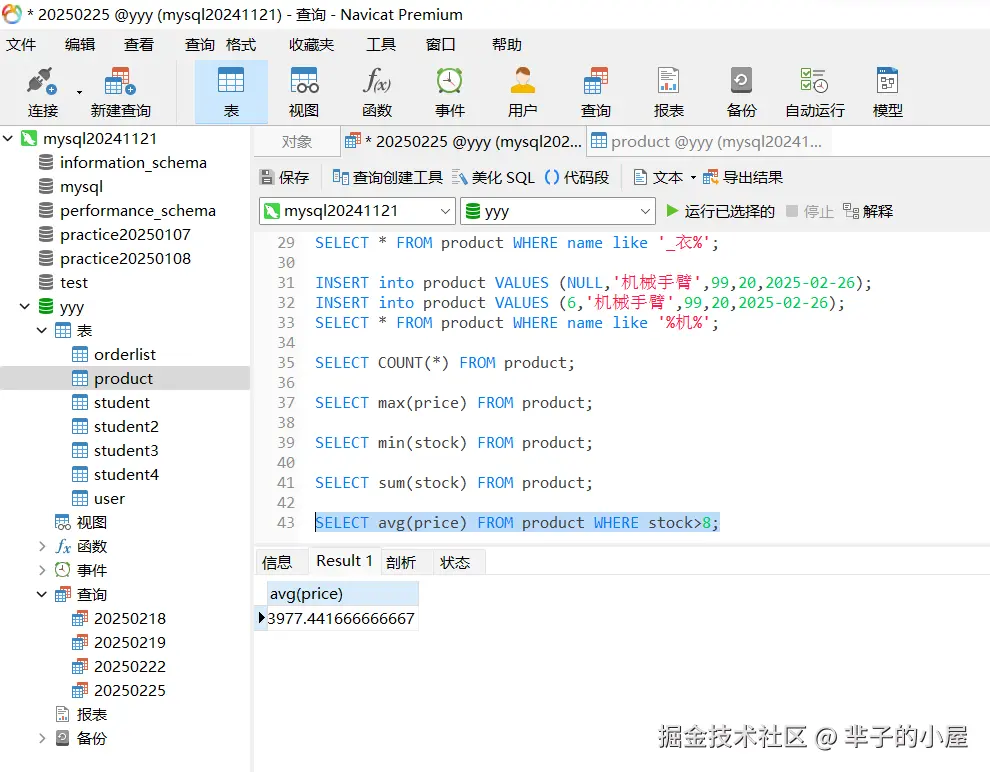
Task: Select the saved query 20250225
Action: click(x=129, y=691)
